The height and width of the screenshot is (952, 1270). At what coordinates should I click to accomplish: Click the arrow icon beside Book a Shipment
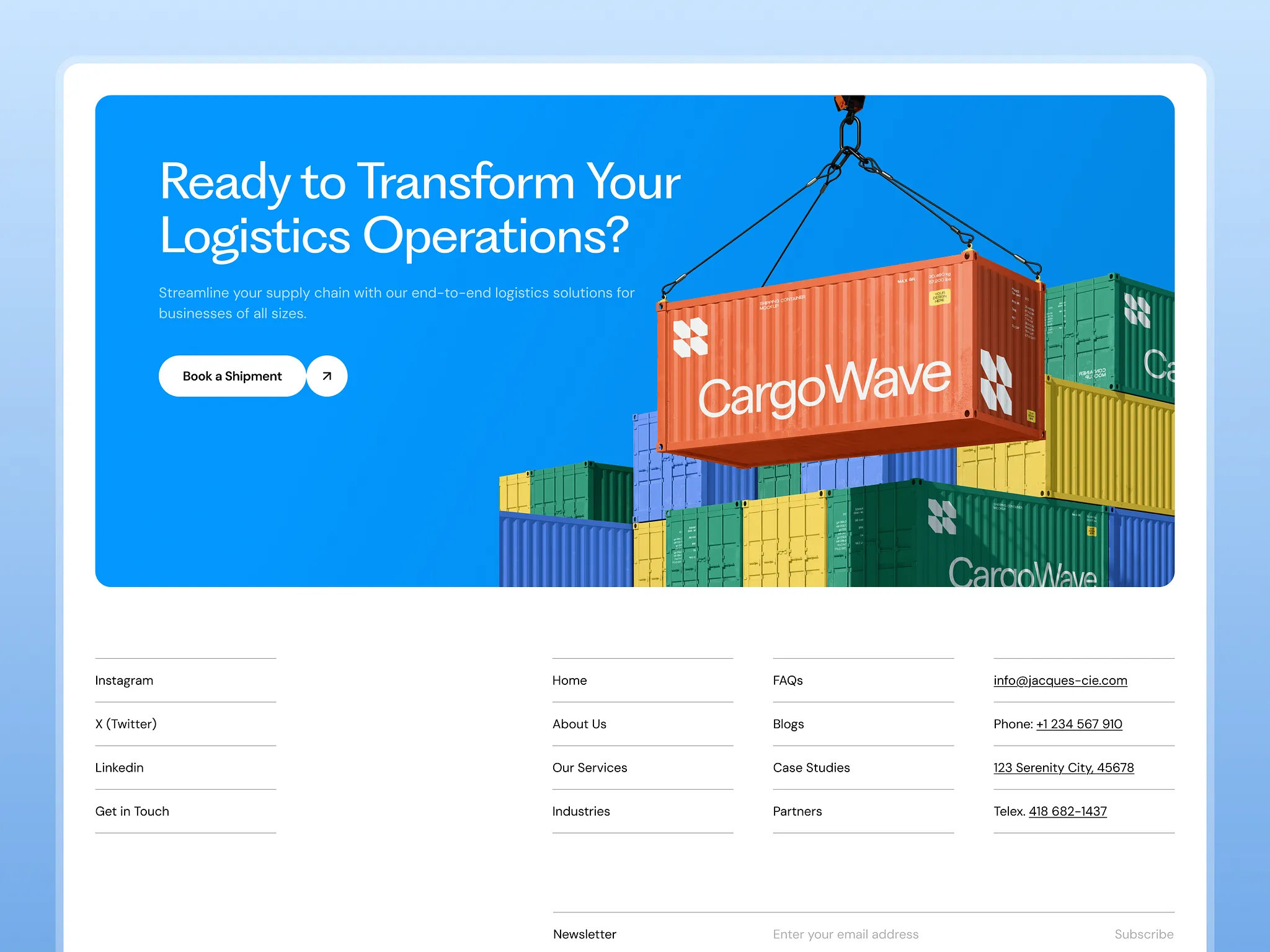coord(327,376)
